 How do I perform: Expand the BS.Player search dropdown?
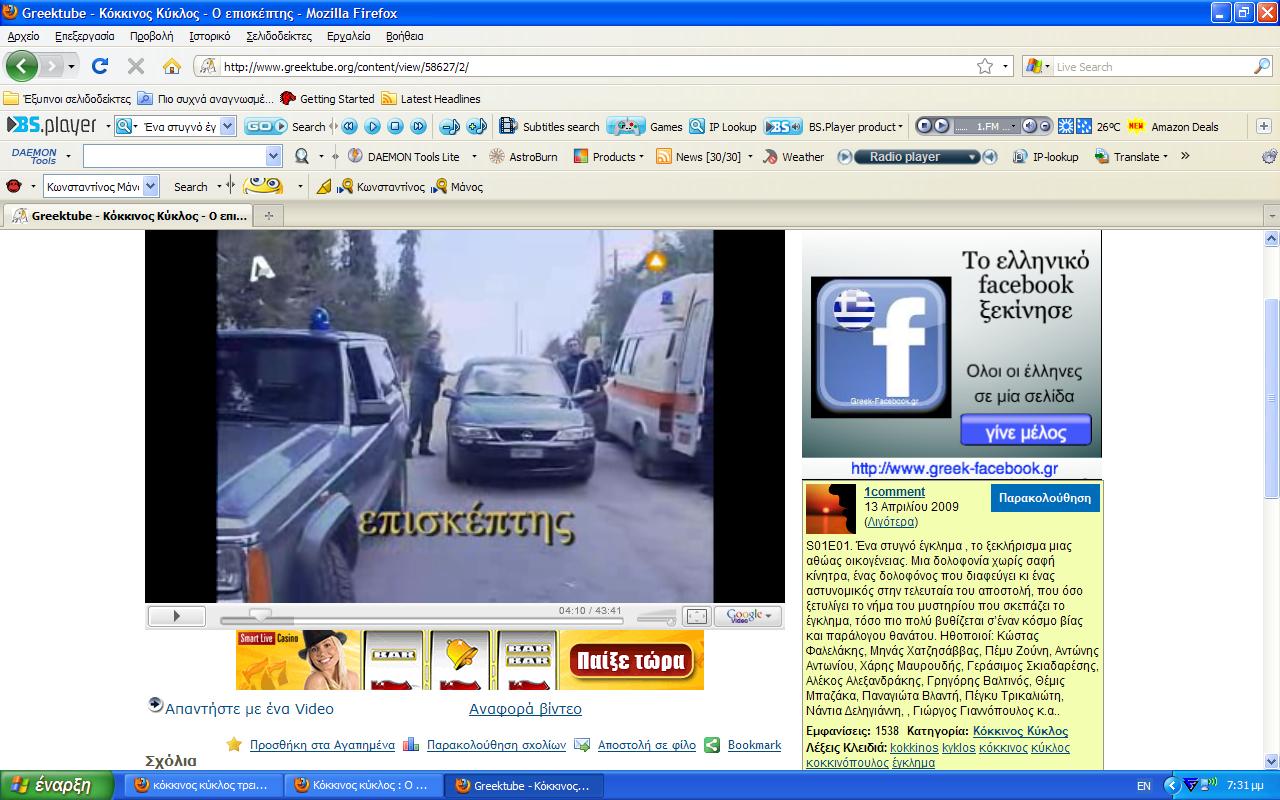pos(227,127)
